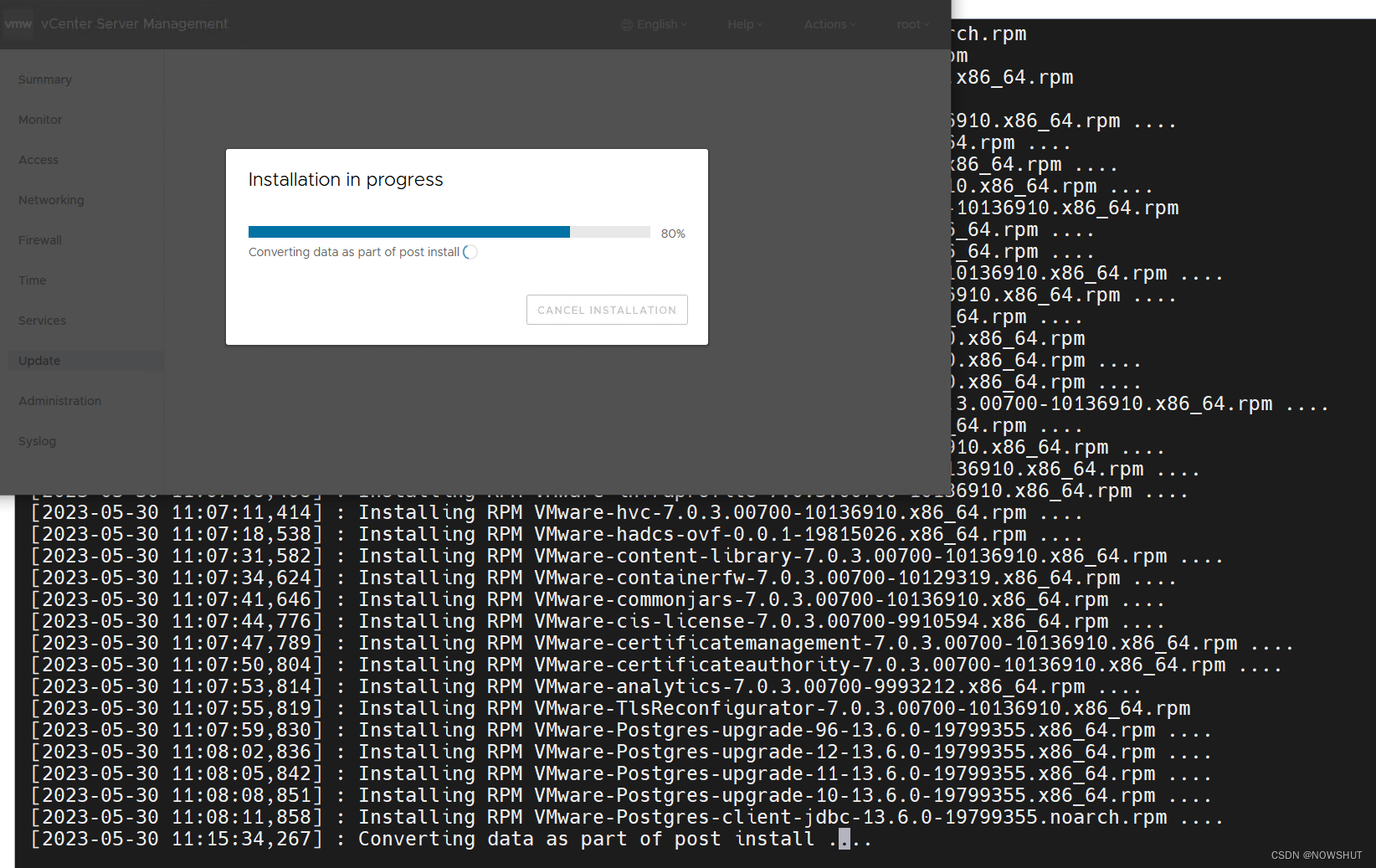The width and height of the screenshot is (1376, 868).
Task: Click the terminal block cursor
Action: tap(845, 839)
